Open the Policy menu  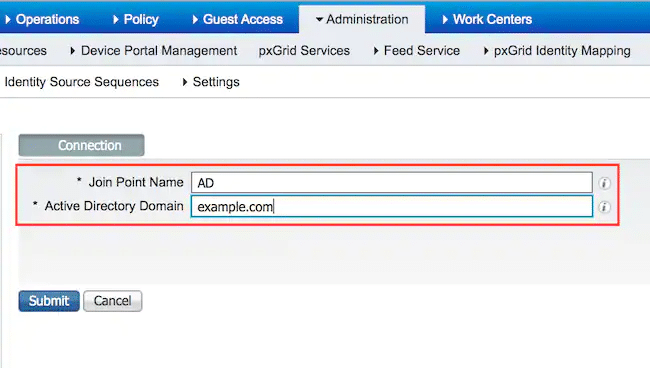[136, 19]
